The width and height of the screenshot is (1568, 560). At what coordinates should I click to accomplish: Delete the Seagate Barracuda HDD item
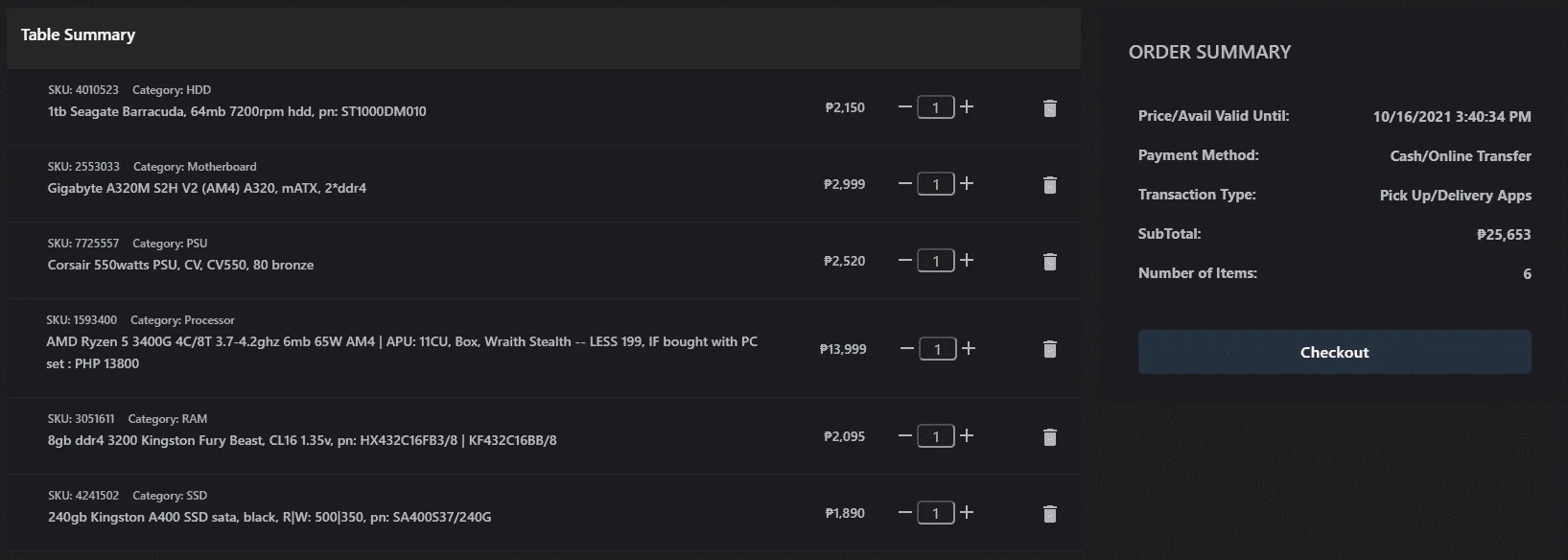coord(1049,108)
